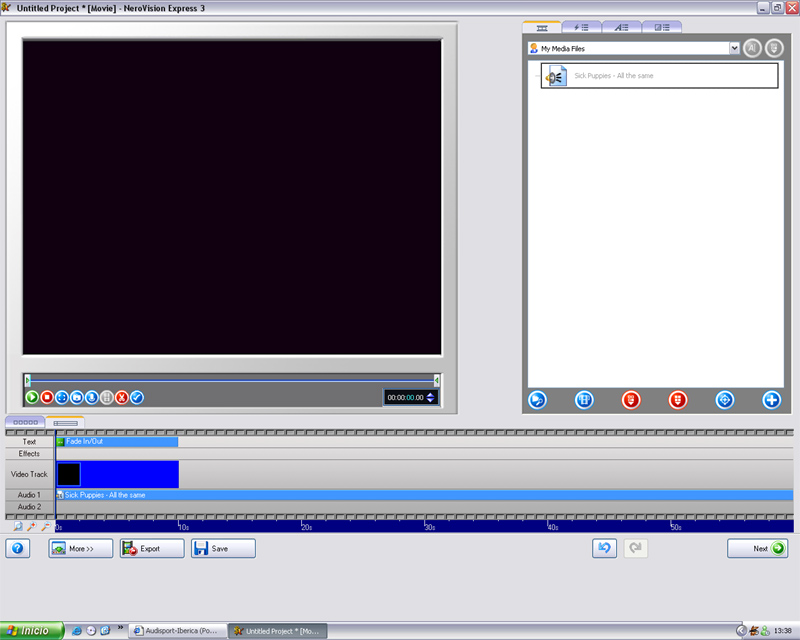Click the timeline zoom-out magnifier icon

point(46,526)
